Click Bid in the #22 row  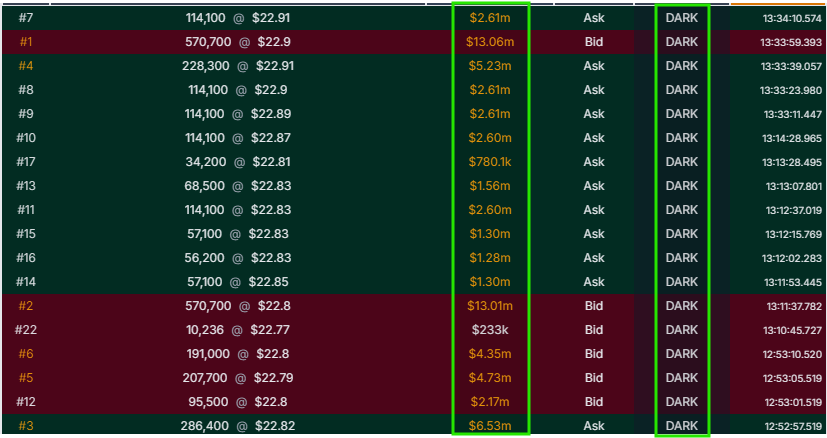coord(594,330)
